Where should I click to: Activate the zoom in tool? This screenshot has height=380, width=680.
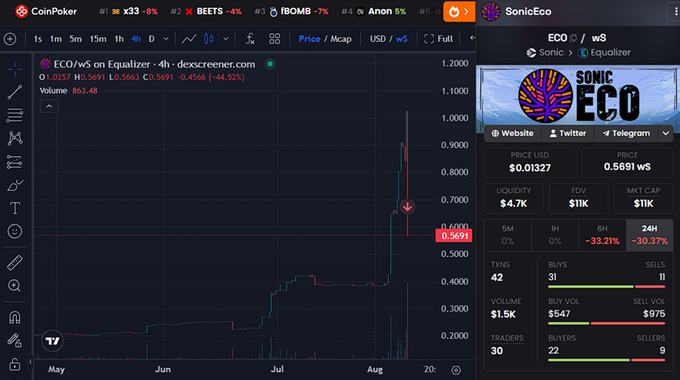tap(15, 286)
